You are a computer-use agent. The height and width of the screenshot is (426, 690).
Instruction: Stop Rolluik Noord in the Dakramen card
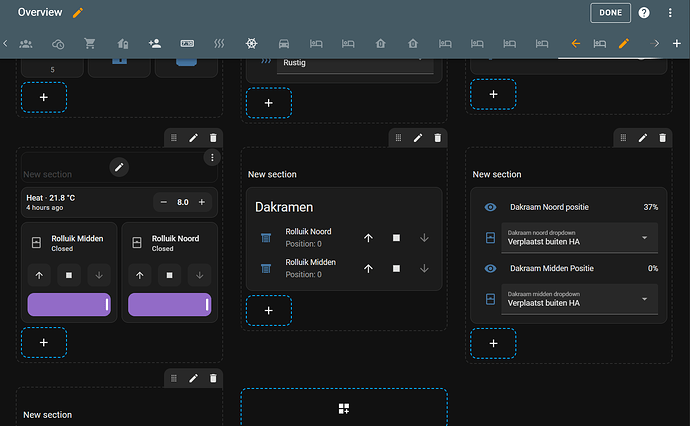pyautogui.click(x=396, y=238)
